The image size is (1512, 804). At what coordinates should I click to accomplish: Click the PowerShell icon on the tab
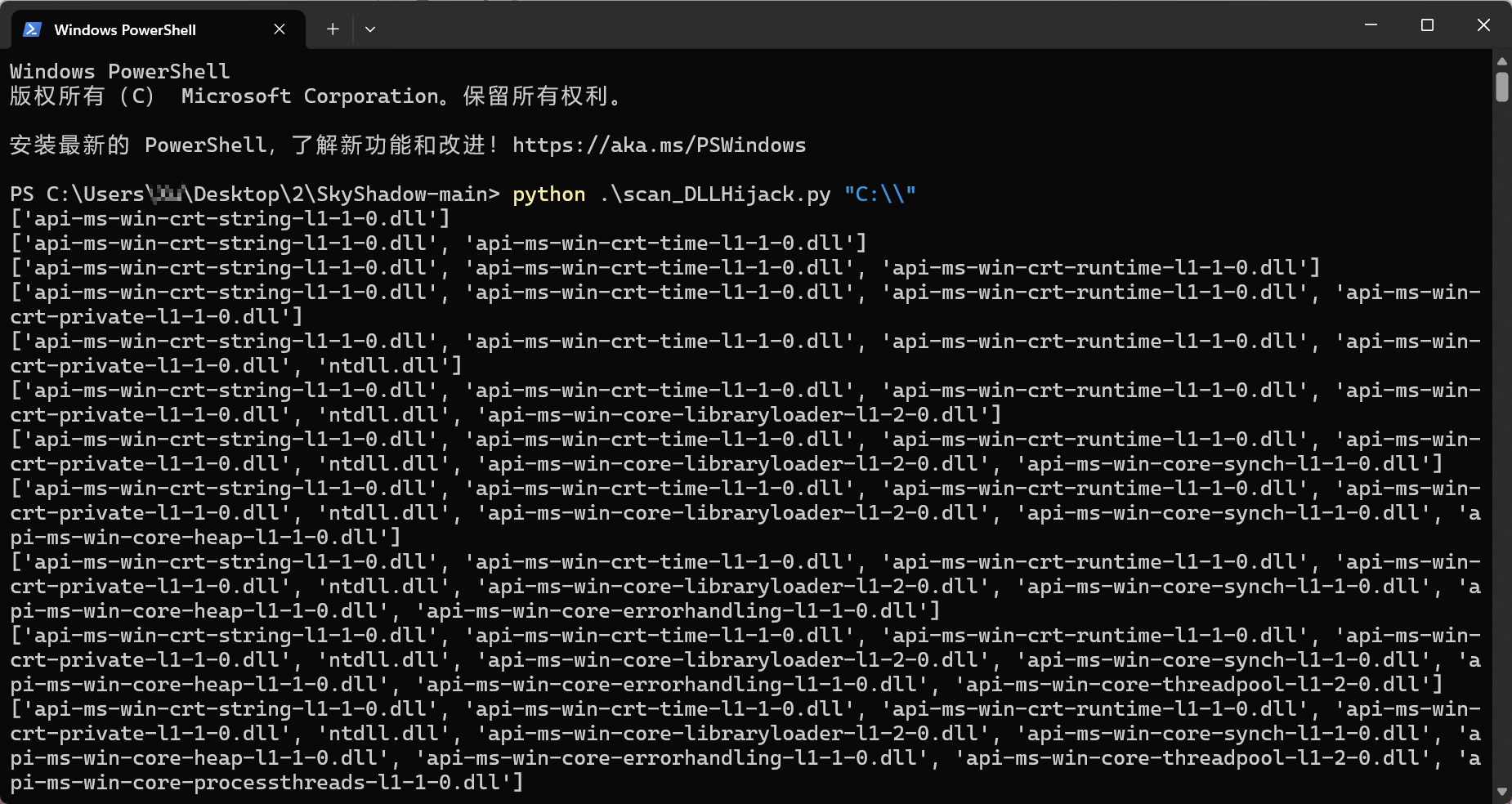32,29
